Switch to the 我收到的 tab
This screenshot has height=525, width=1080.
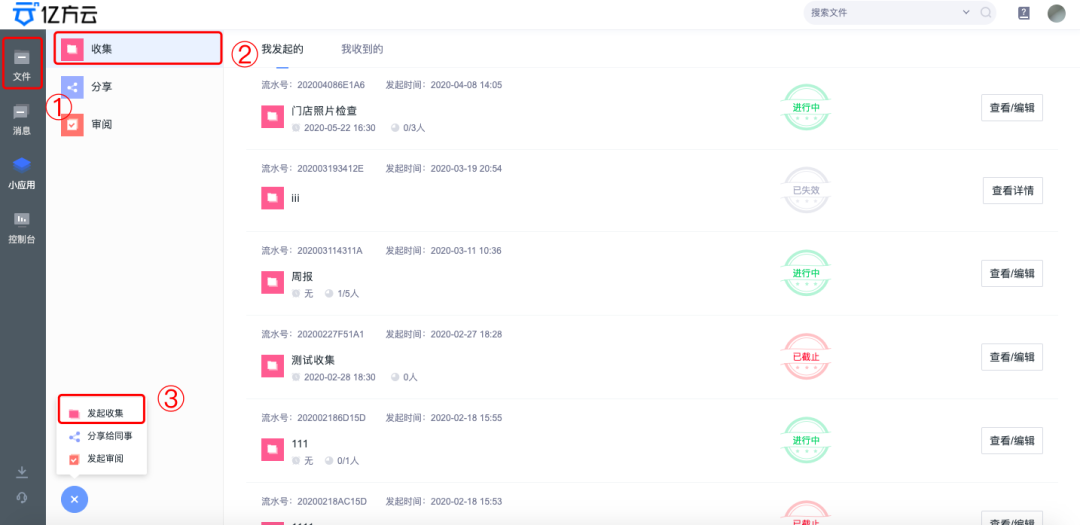click(x=362, y=49)
